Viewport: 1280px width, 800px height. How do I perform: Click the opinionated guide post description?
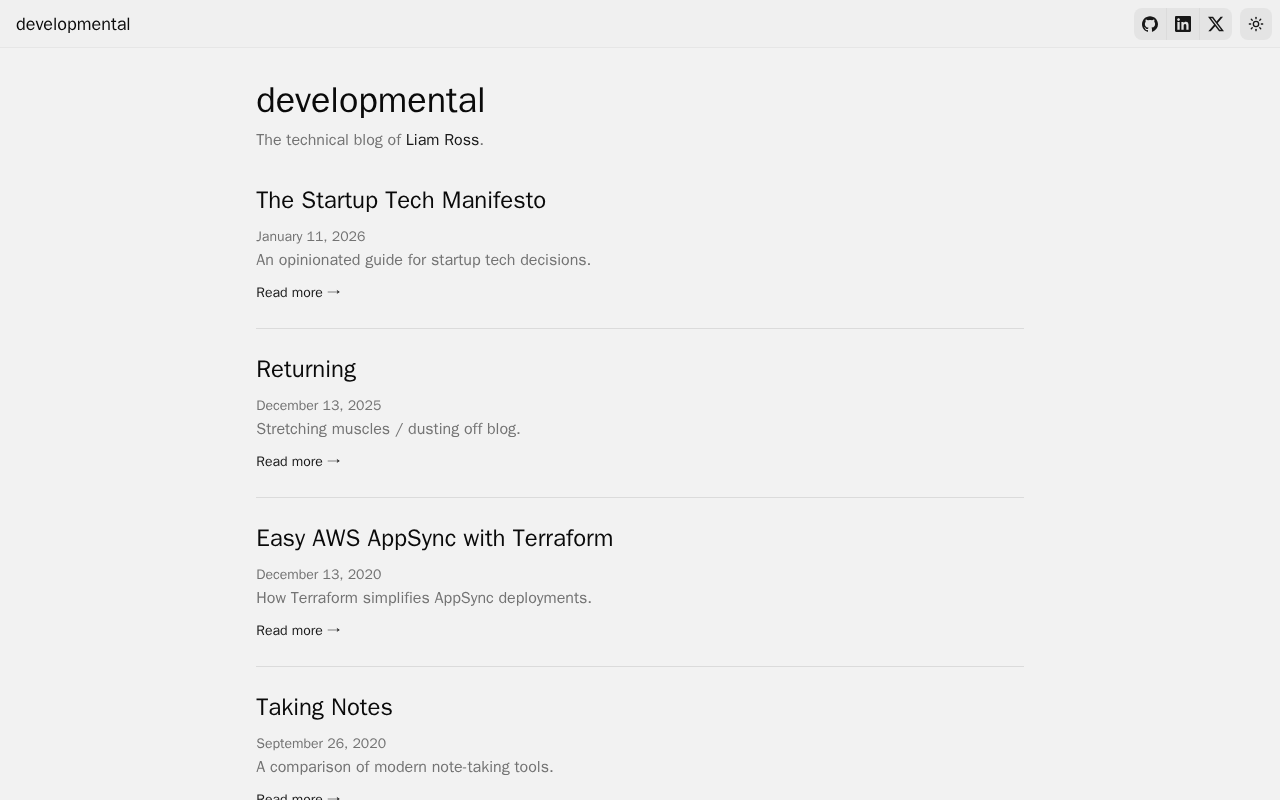423,260
